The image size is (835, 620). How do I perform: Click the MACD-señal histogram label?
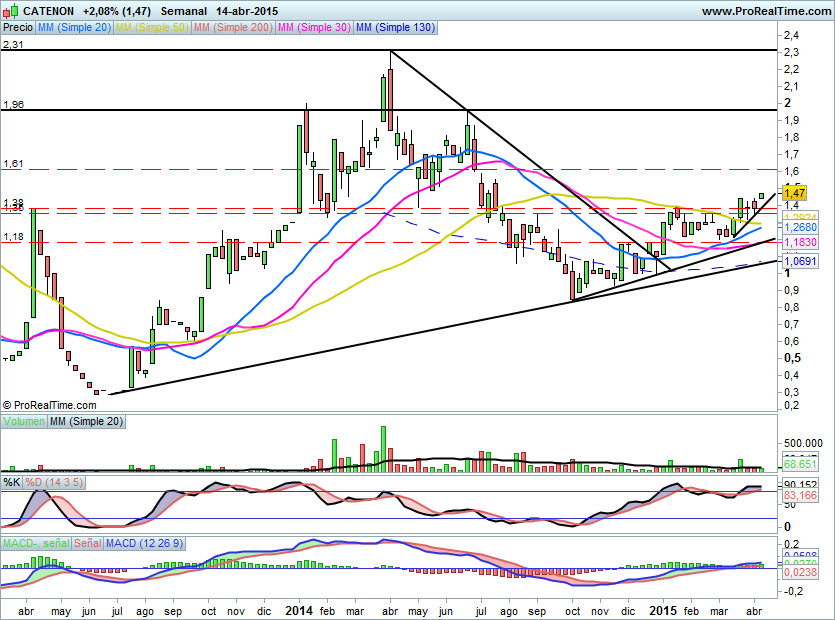click(x=35, y=543)
